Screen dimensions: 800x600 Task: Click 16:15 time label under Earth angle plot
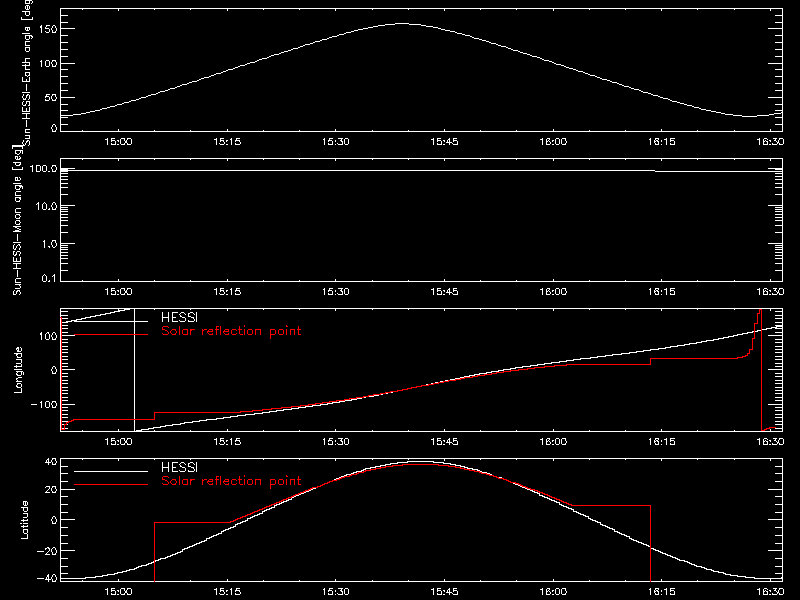pos(662,142)
